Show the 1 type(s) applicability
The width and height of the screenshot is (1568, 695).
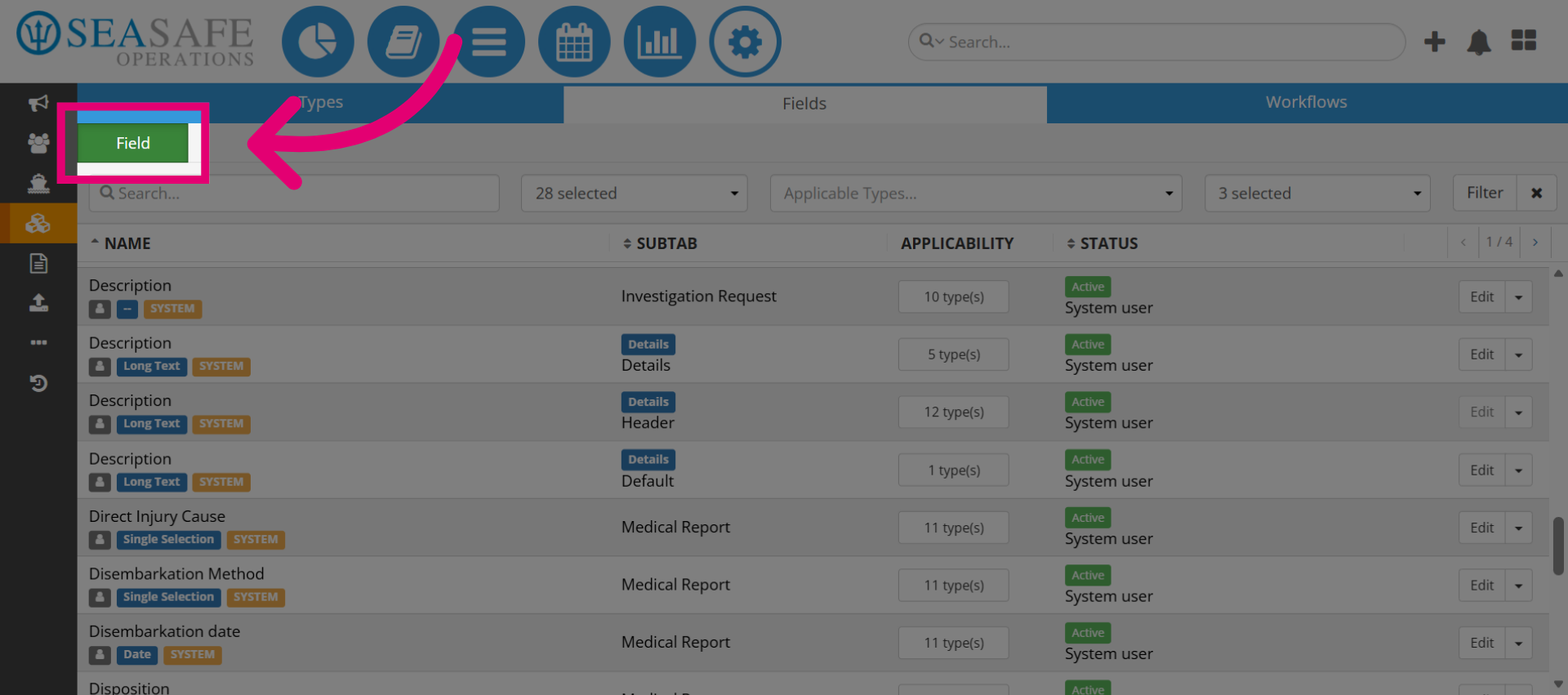pyautogui.click(x=954, y=470)
